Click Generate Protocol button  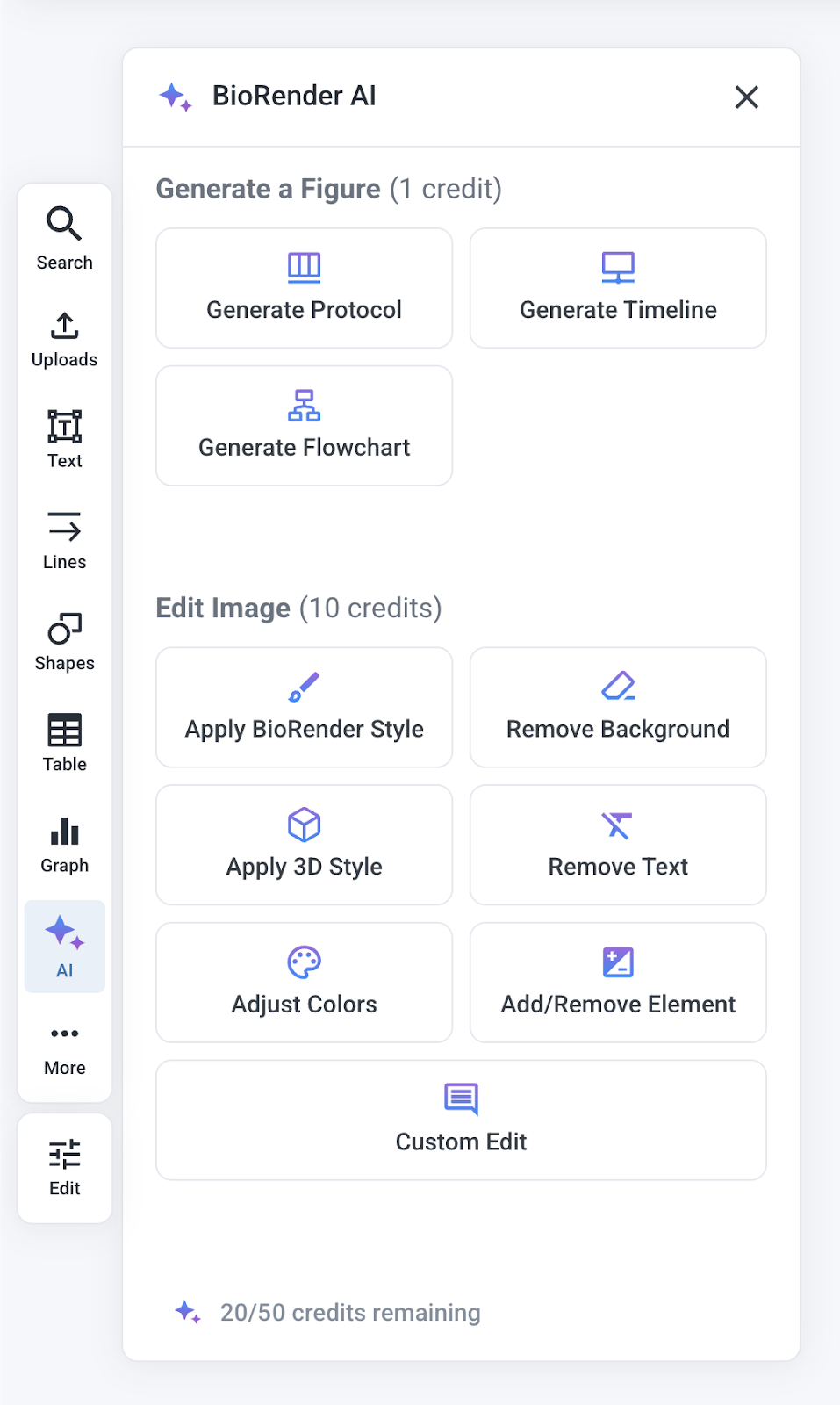(x=304, y=288)
